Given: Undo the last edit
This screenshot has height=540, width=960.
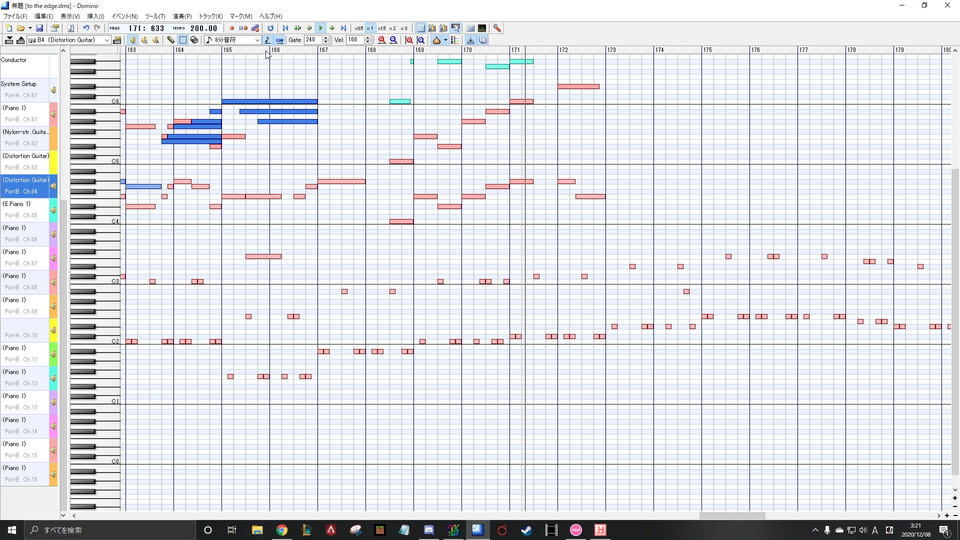Looking at the screenshot, I should pos(86,28).
